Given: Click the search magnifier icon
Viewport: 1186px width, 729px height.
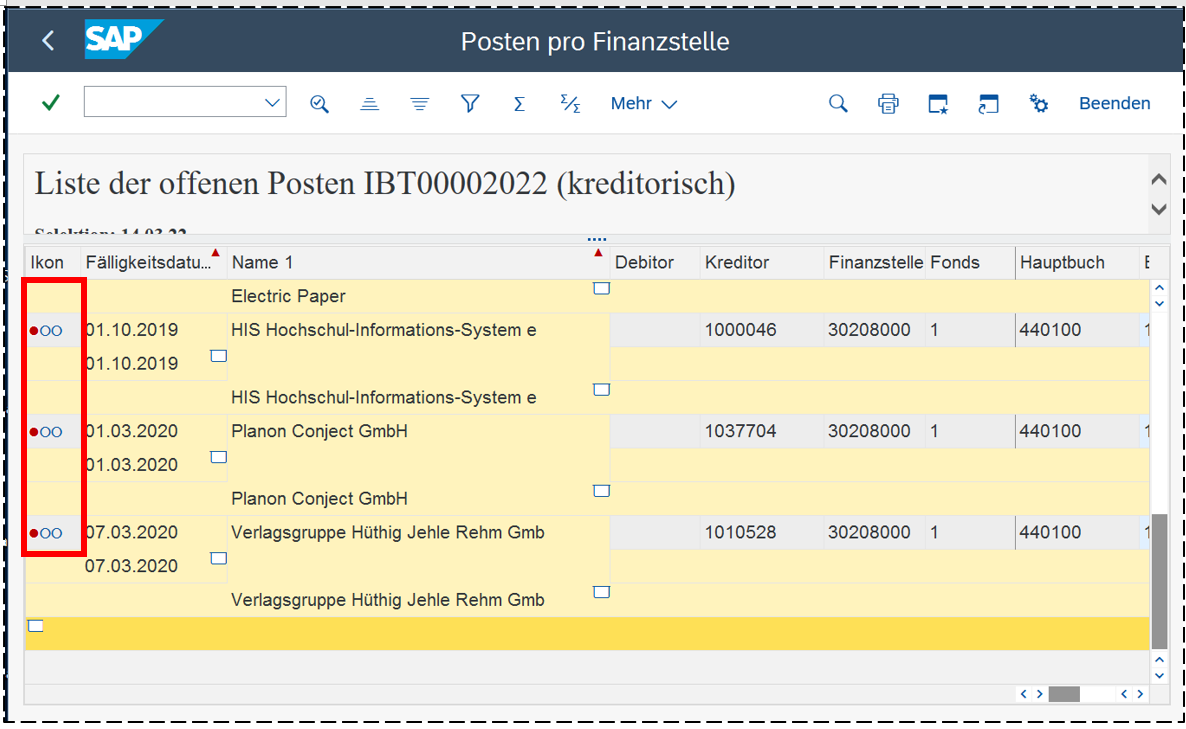Looking at the screenshot, I should click(838, 104).
